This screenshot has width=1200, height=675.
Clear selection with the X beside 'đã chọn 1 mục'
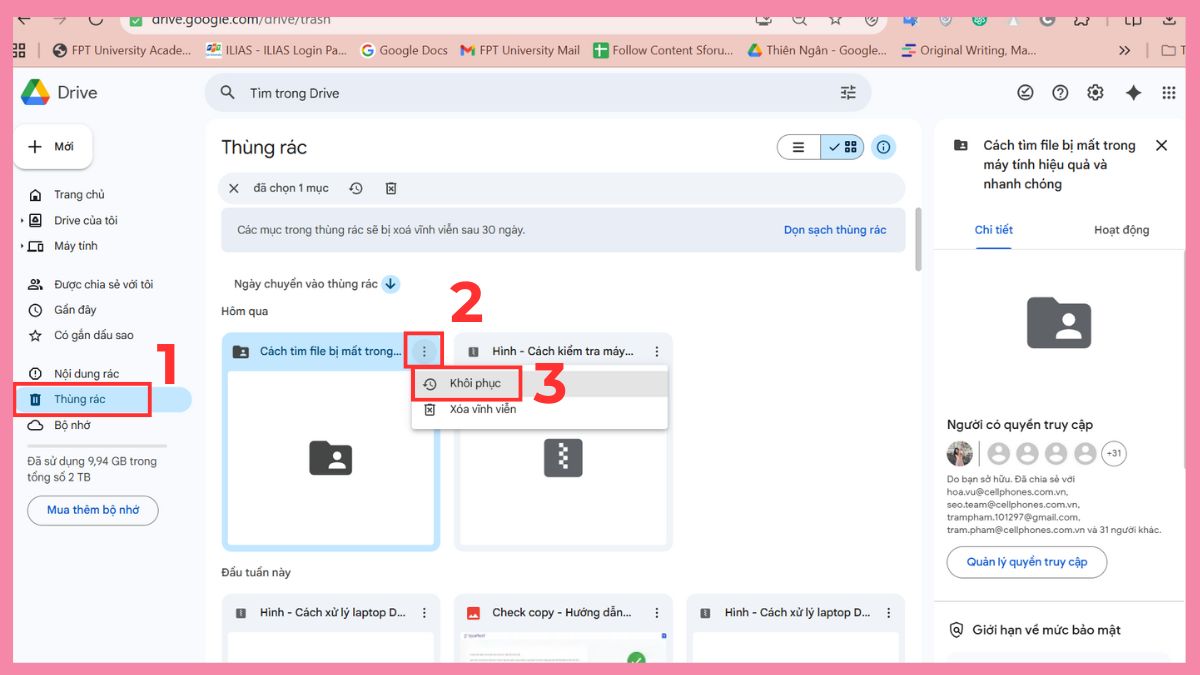234,188
